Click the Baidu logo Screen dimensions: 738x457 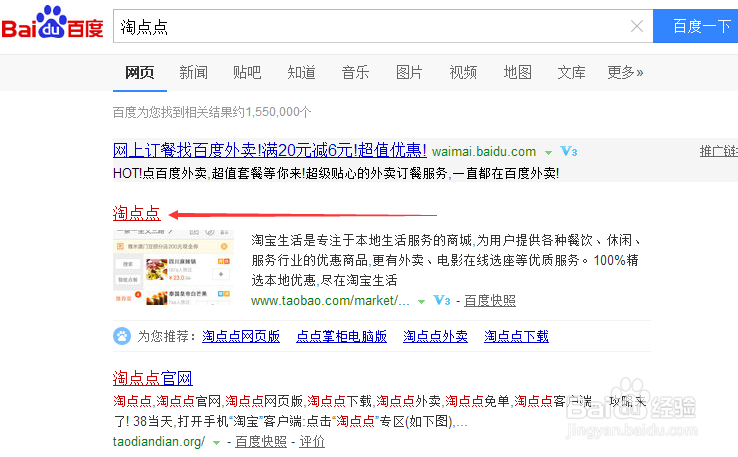click(52, 23)
